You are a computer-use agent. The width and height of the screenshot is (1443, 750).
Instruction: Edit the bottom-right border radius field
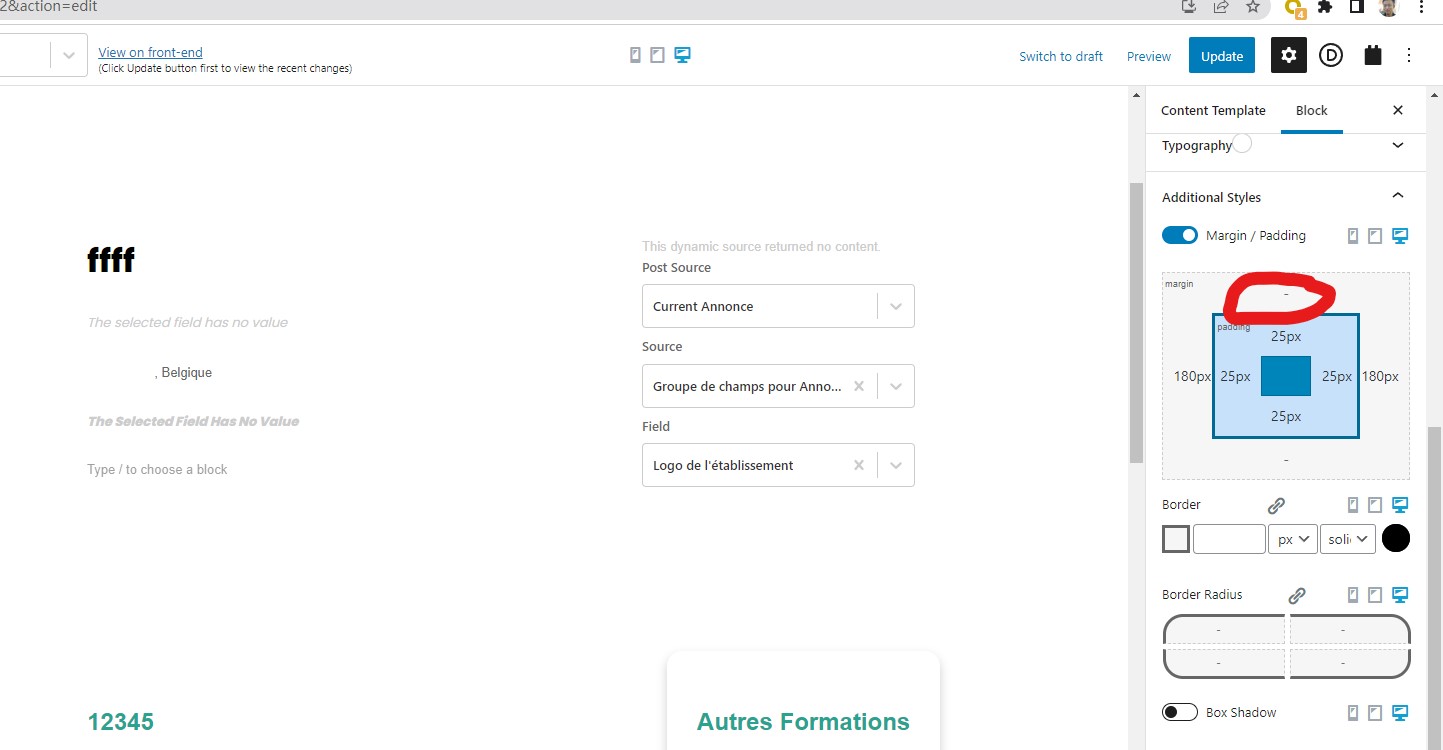1349,662
